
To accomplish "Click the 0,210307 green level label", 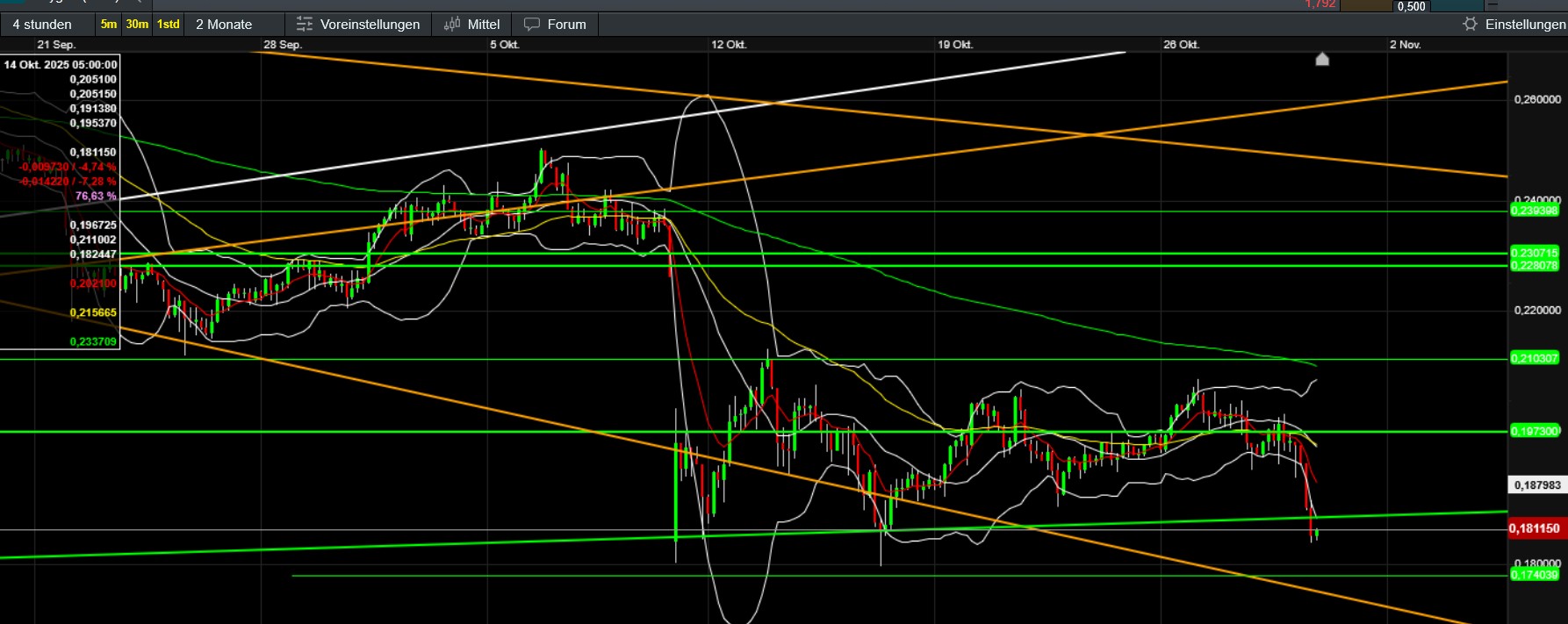I will click(1534, 358).
